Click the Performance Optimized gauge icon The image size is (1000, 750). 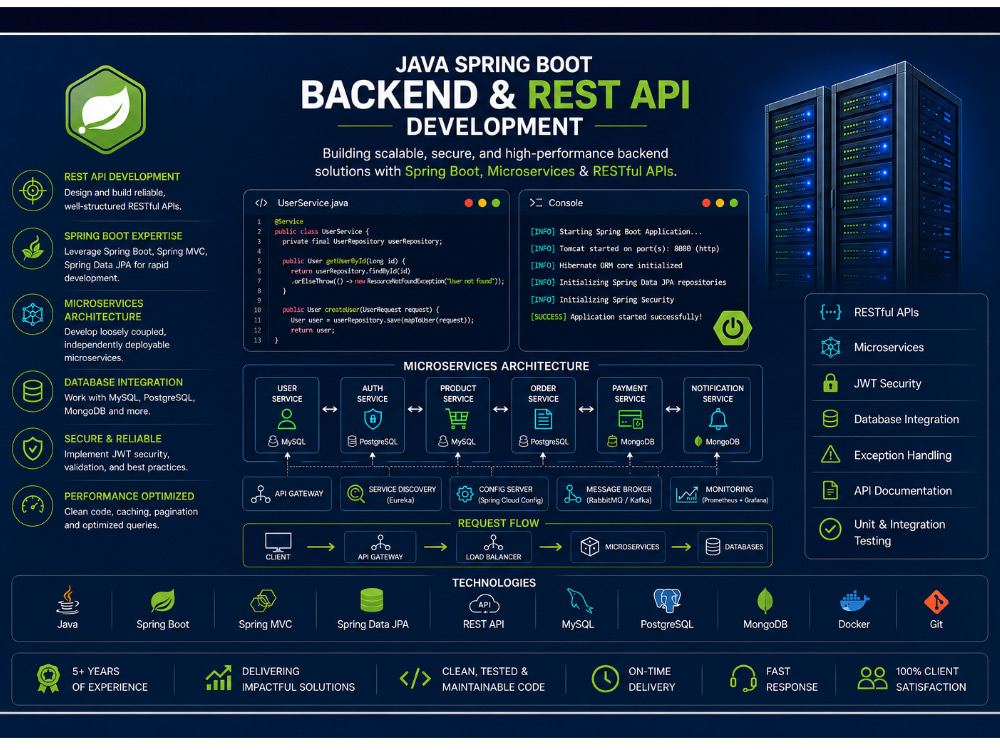33,506
